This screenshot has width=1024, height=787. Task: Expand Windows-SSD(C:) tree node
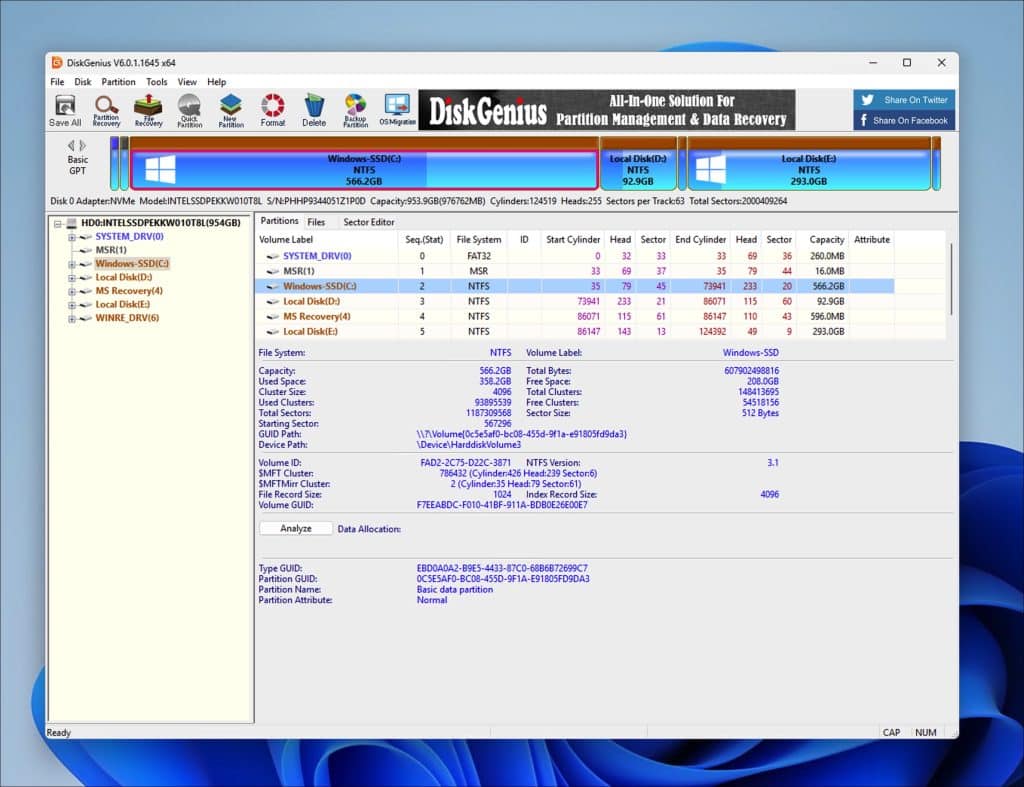(72, 265)
